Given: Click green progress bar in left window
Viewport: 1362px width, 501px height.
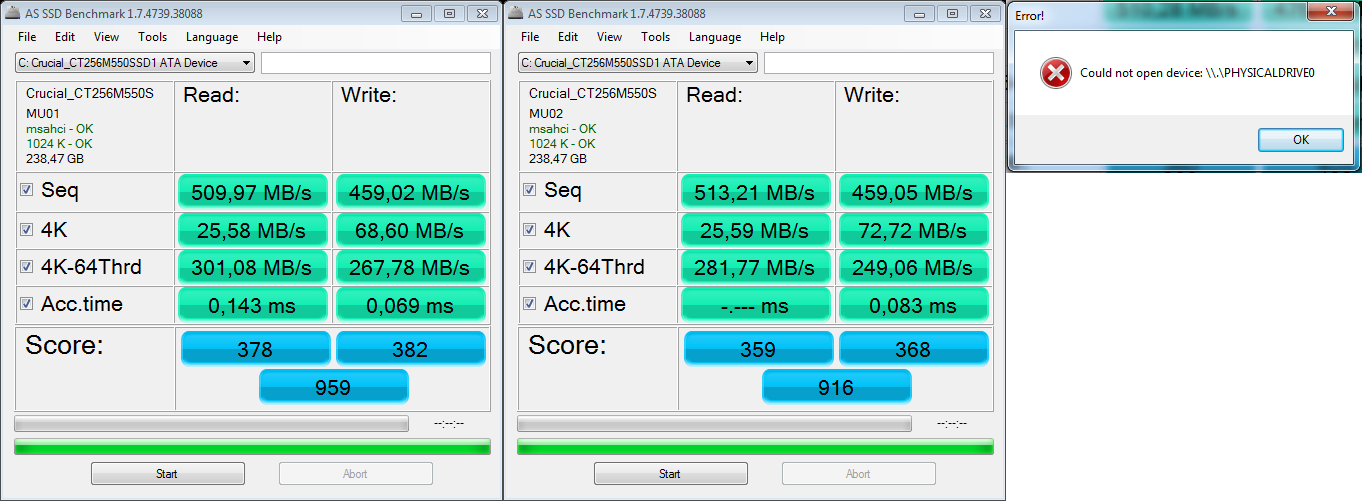Looking at the screenshot, I should [252, 447].
